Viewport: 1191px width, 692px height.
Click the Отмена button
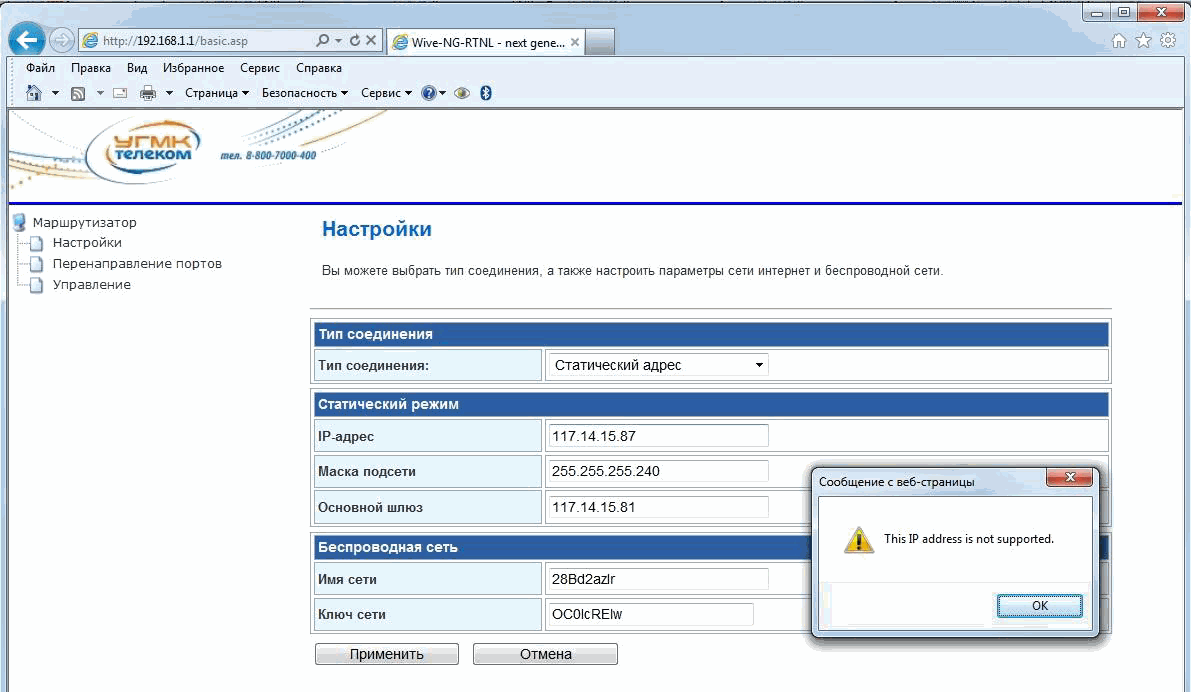pyautogui.click(x=545, y=654)
